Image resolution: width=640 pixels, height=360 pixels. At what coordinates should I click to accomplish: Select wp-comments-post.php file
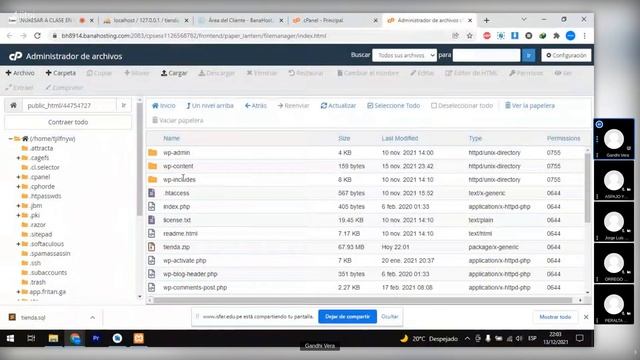coord(366,287)
